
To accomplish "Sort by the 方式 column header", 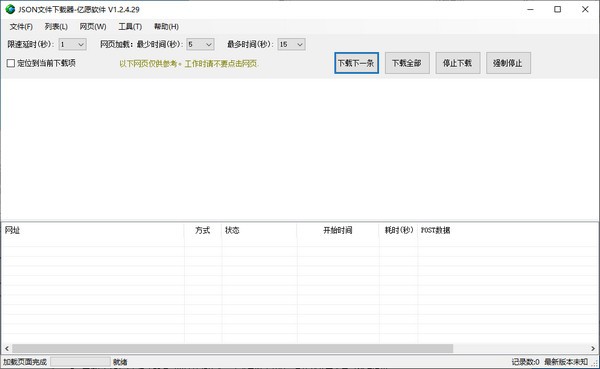I will click(x=203, y=230).
